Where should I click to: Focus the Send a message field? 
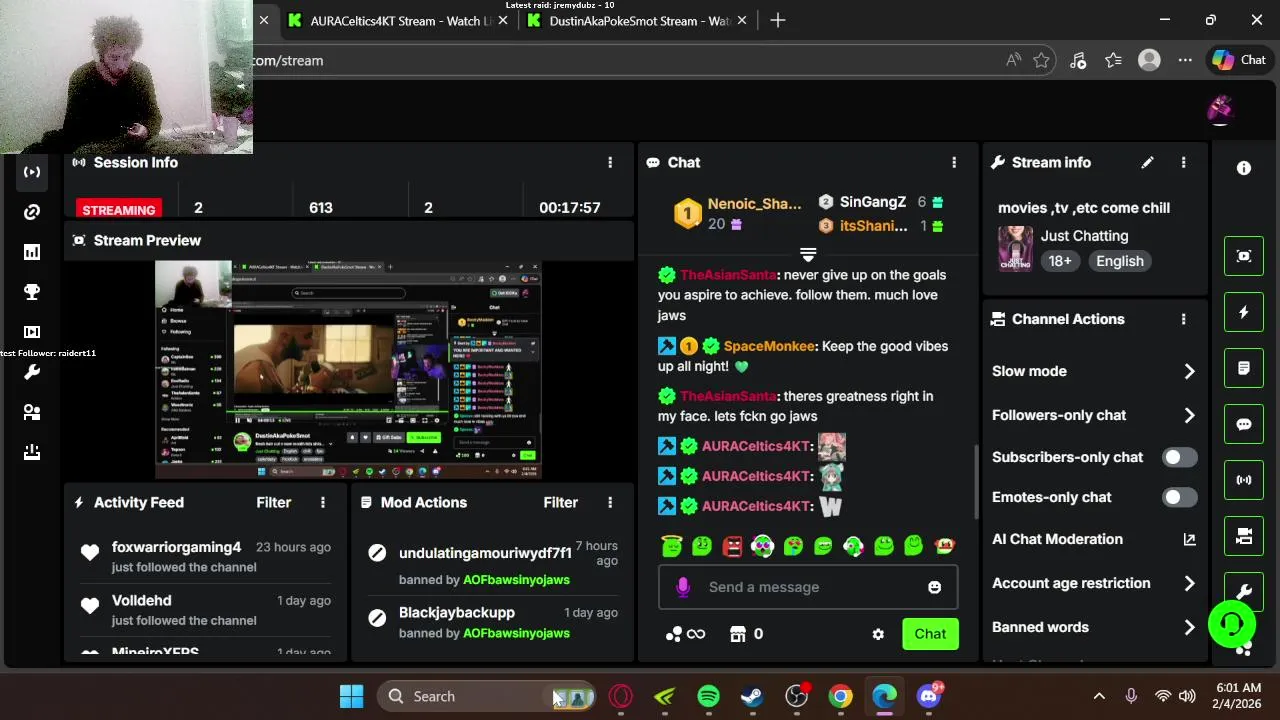point(807,587)
